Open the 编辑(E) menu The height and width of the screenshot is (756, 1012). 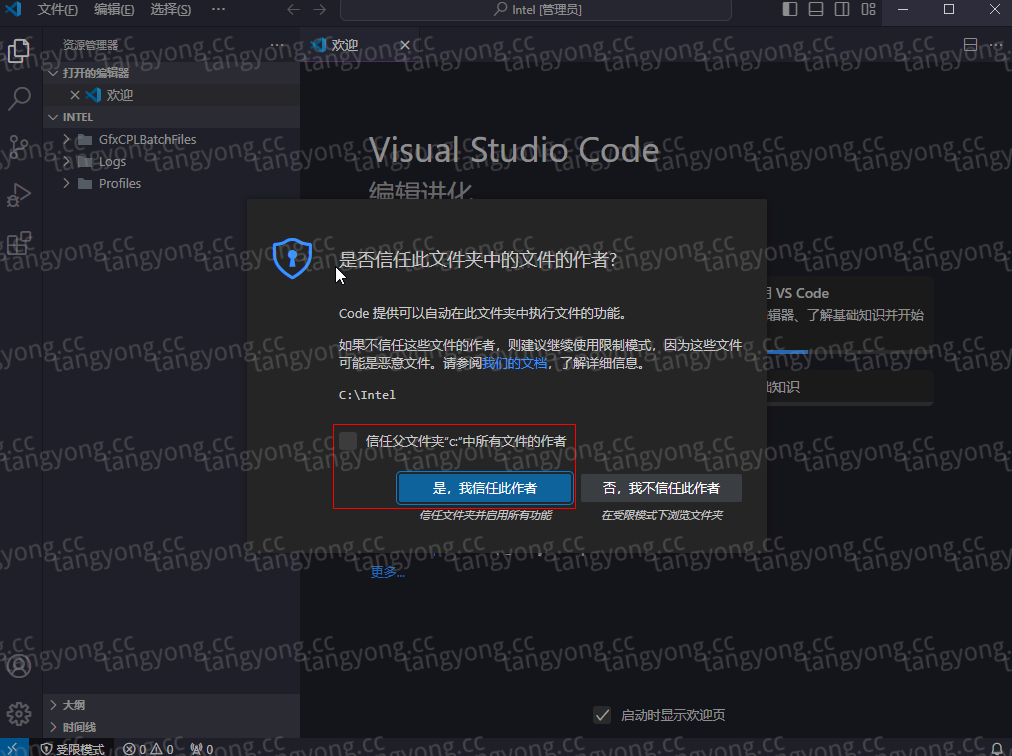point(114,10)
